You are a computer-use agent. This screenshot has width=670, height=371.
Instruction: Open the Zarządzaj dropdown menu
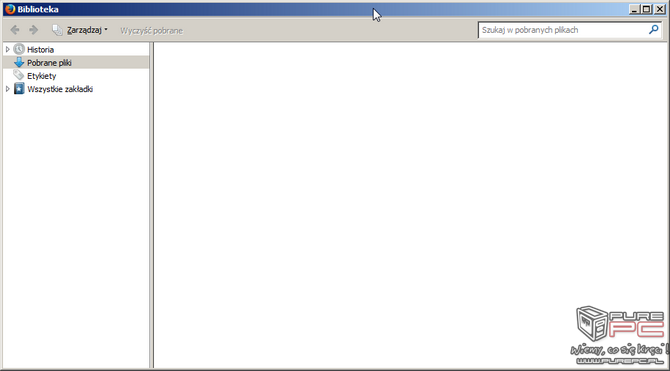pyautogui.click(x=87, y=30)
